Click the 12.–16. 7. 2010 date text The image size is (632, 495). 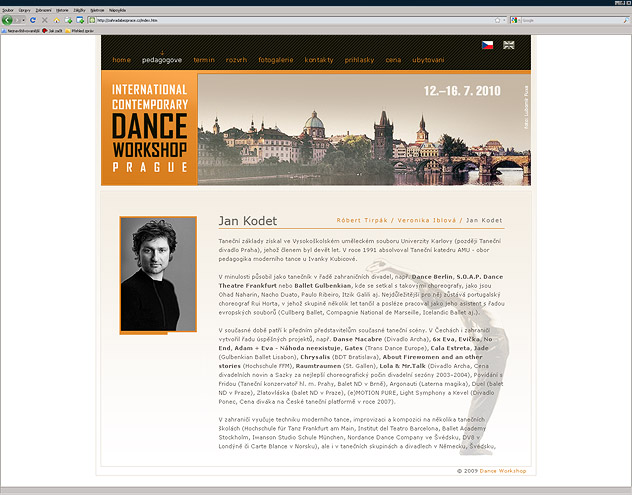[x=462, y=91]
